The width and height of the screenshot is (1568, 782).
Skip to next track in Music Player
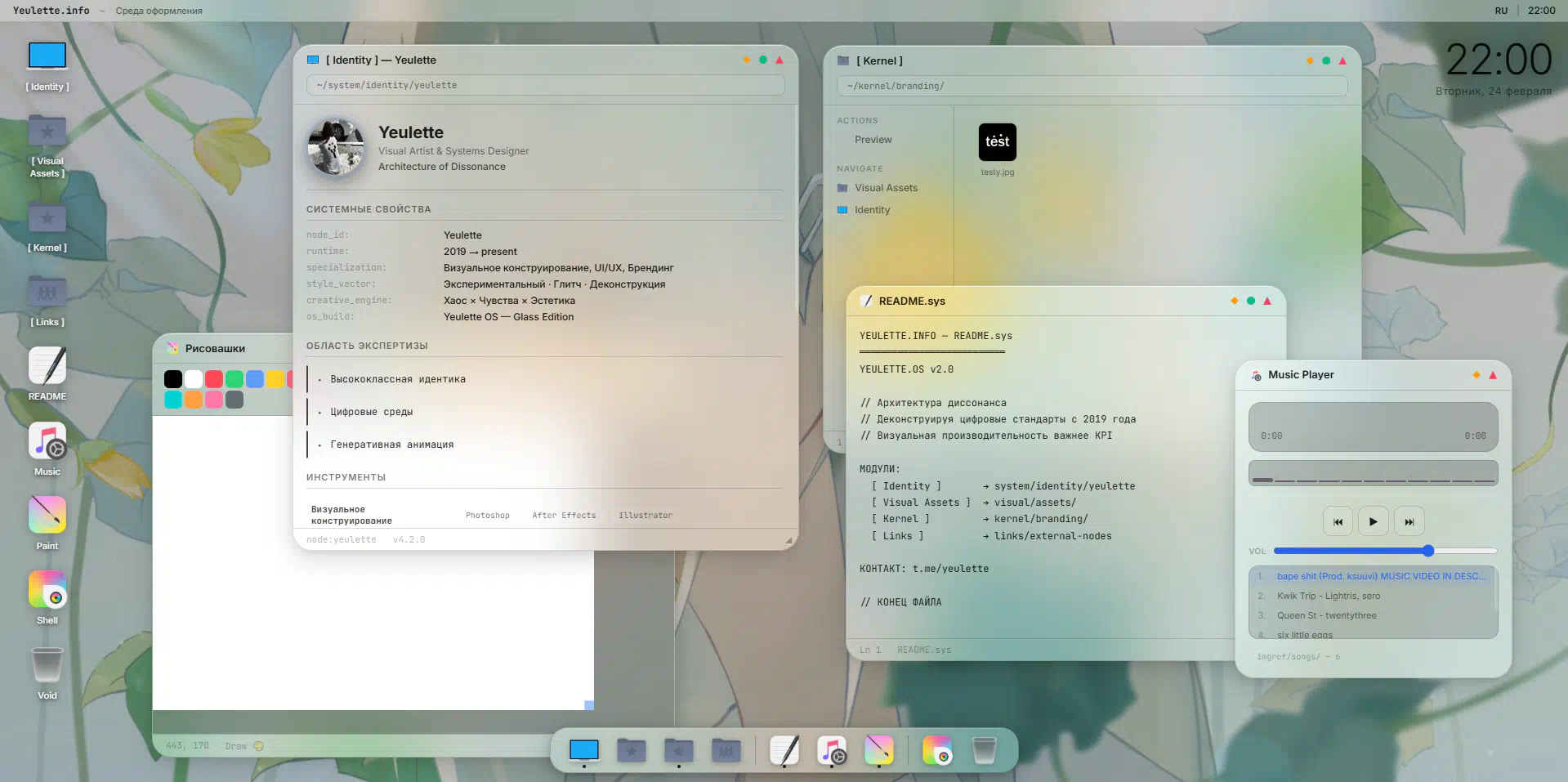pyautogui.click(x=1409, y=521)
